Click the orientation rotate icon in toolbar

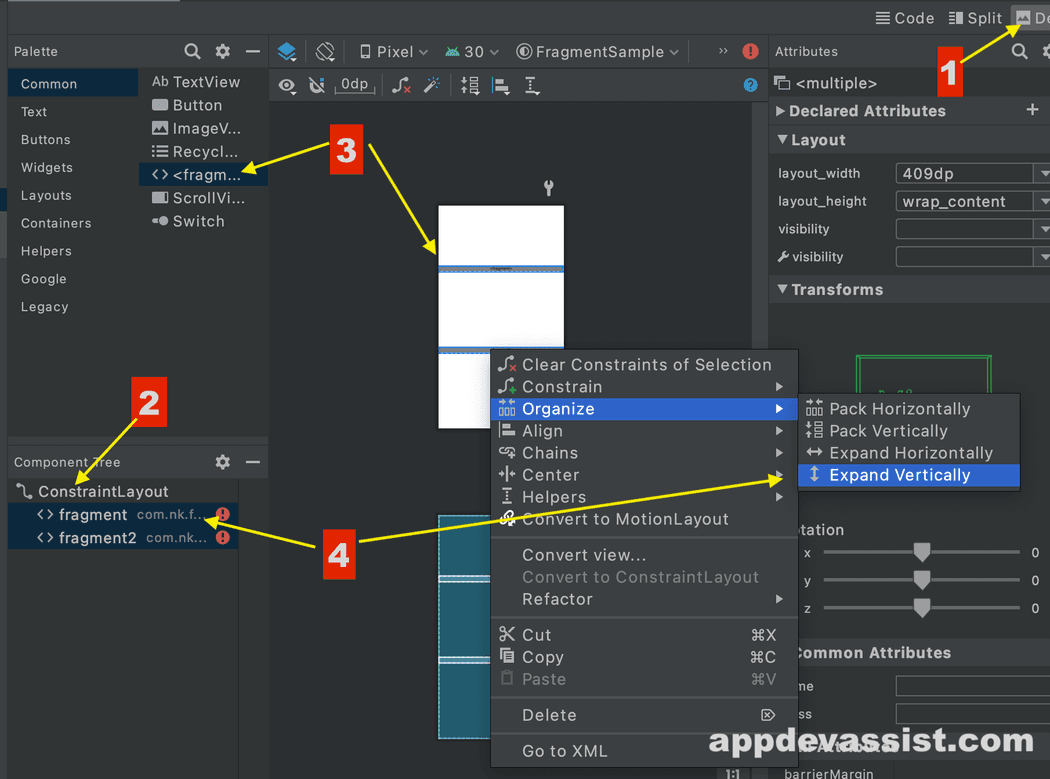tap(325, 52)
